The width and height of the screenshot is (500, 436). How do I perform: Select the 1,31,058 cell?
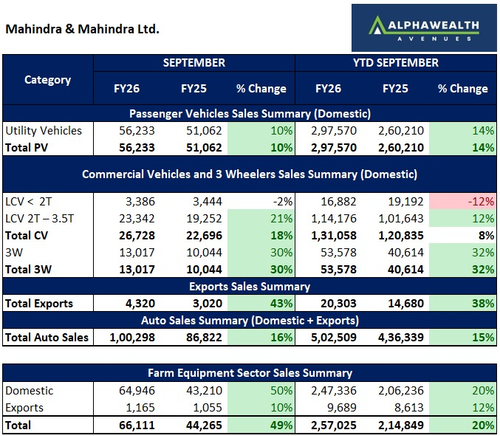[334, 236]
